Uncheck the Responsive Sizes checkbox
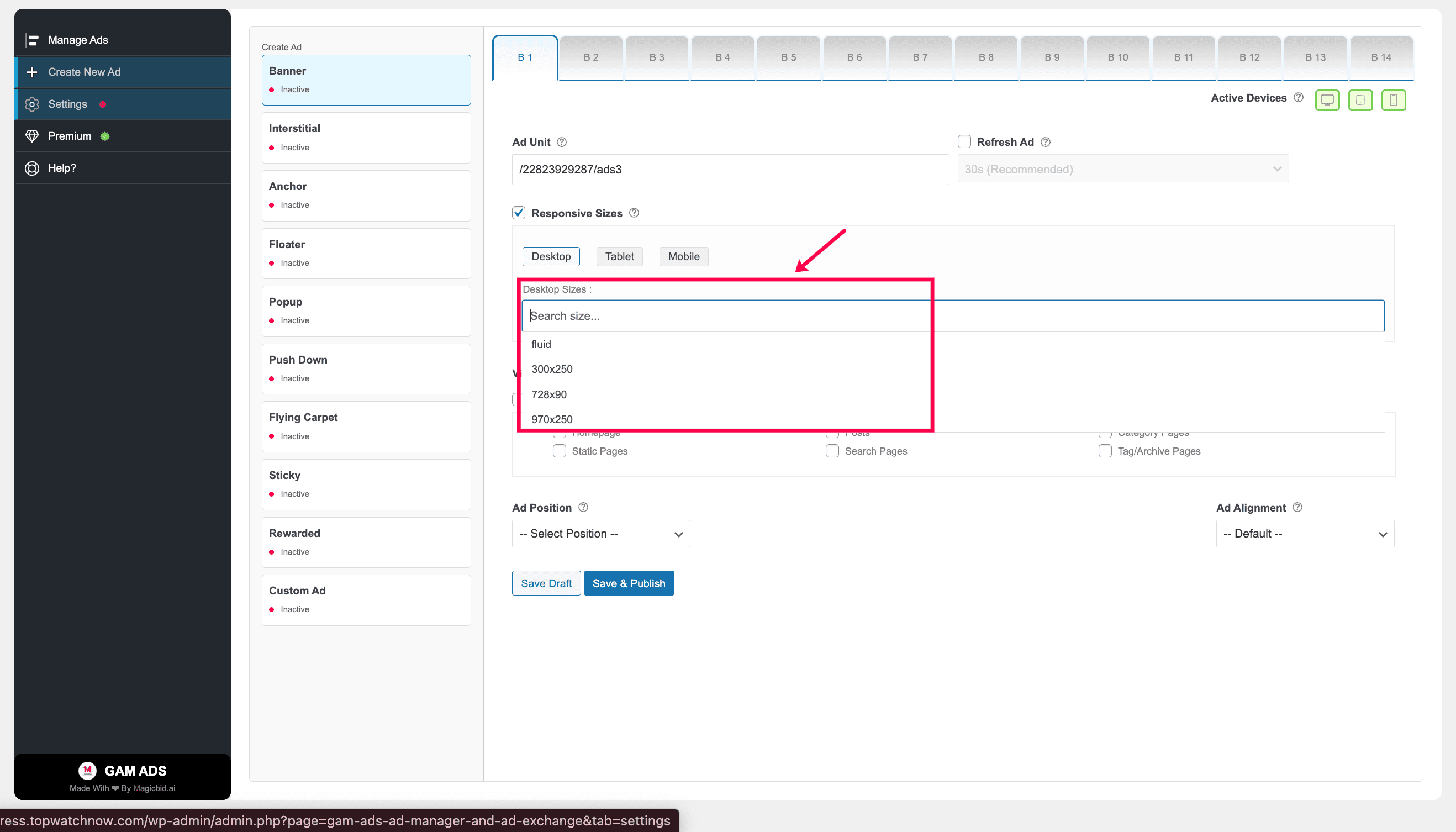This screenshot has width=1456, height=832. pyautogui.click(x=519, y=213)
